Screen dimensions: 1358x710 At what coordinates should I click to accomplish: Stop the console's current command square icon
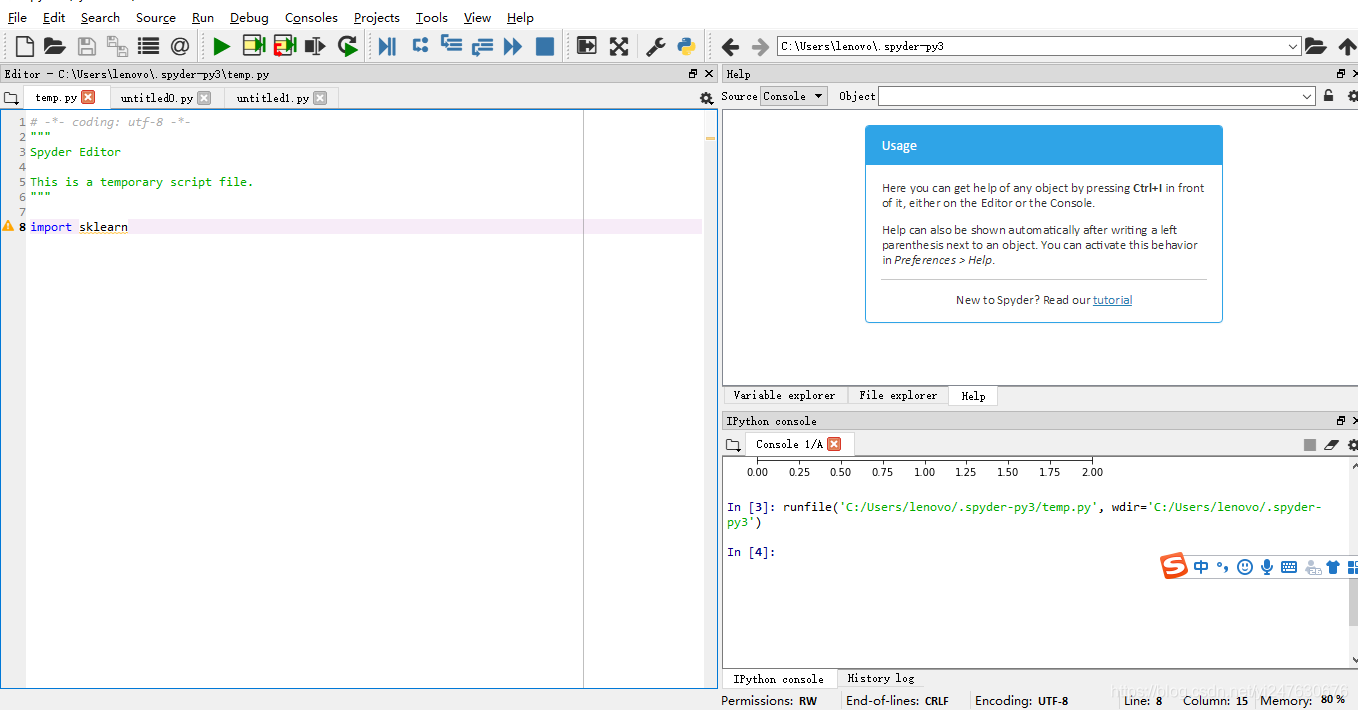[1310, 445]
